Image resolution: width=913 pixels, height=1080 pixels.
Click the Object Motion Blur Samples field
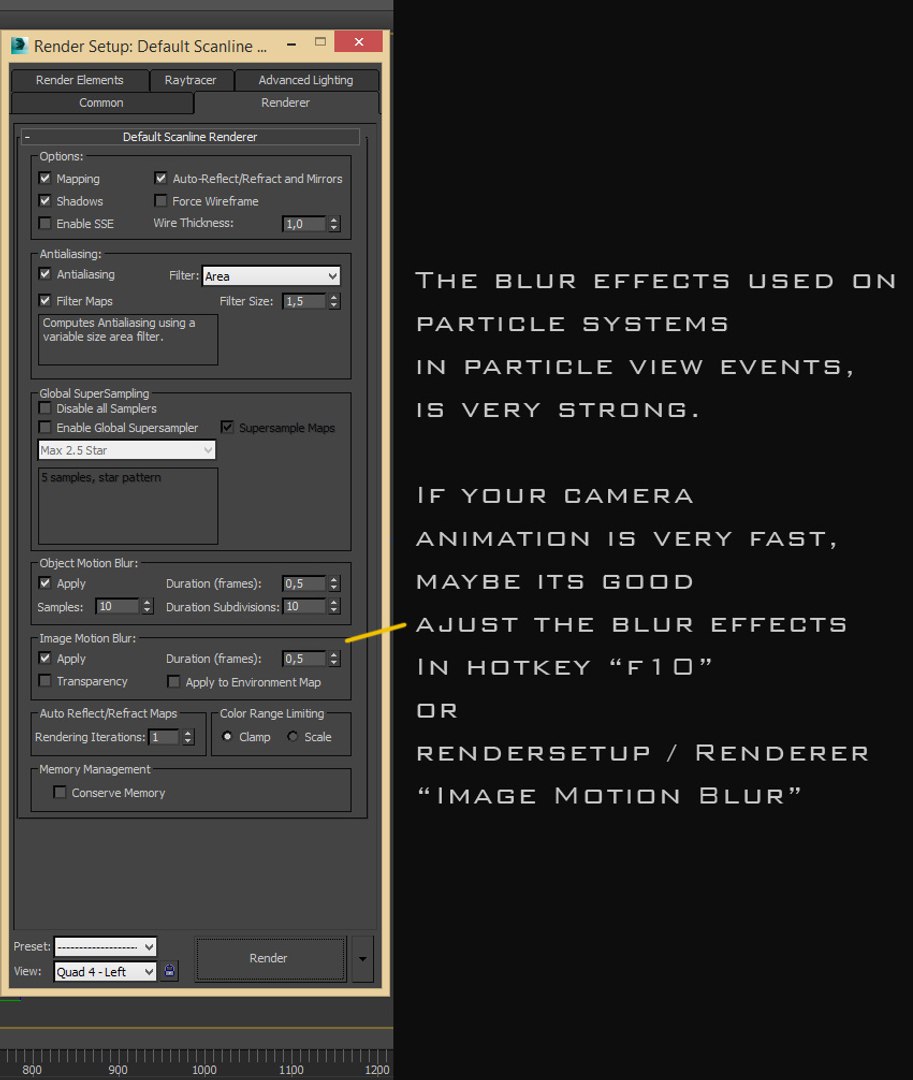117,606
